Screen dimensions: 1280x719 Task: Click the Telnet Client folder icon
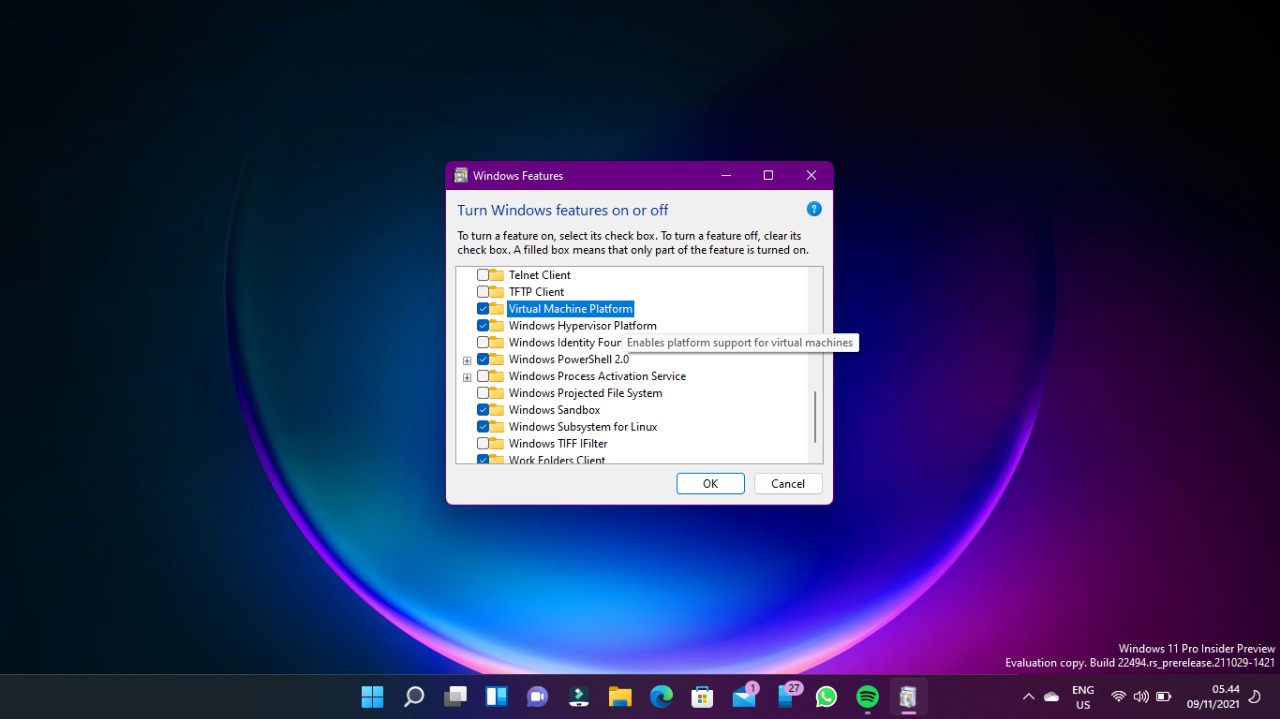497,275
